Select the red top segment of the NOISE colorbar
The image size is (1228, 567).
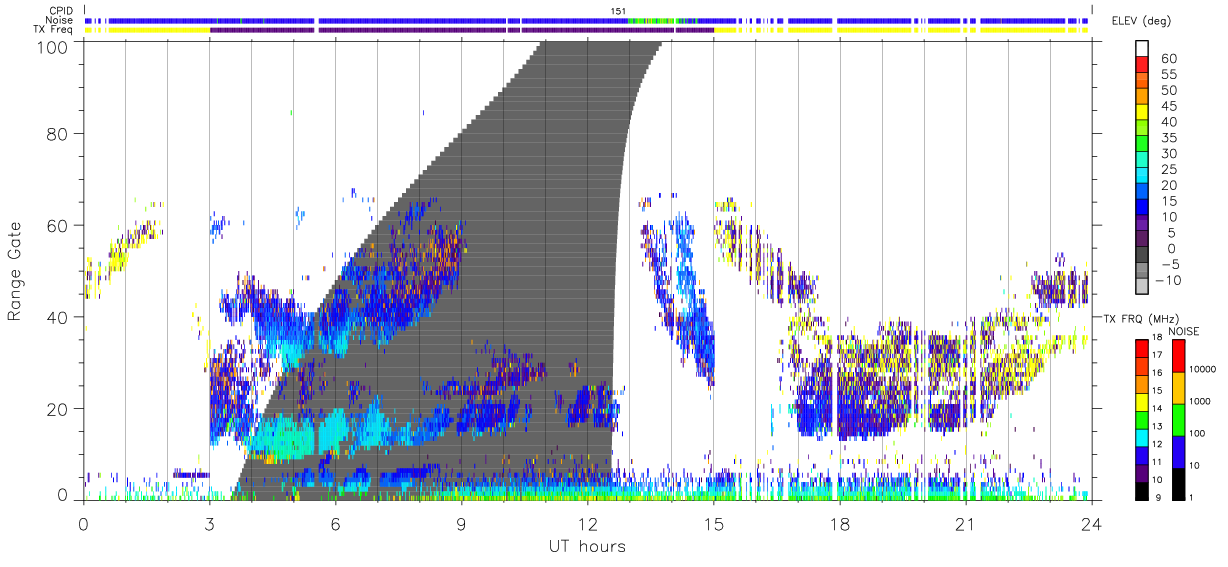1179,356
